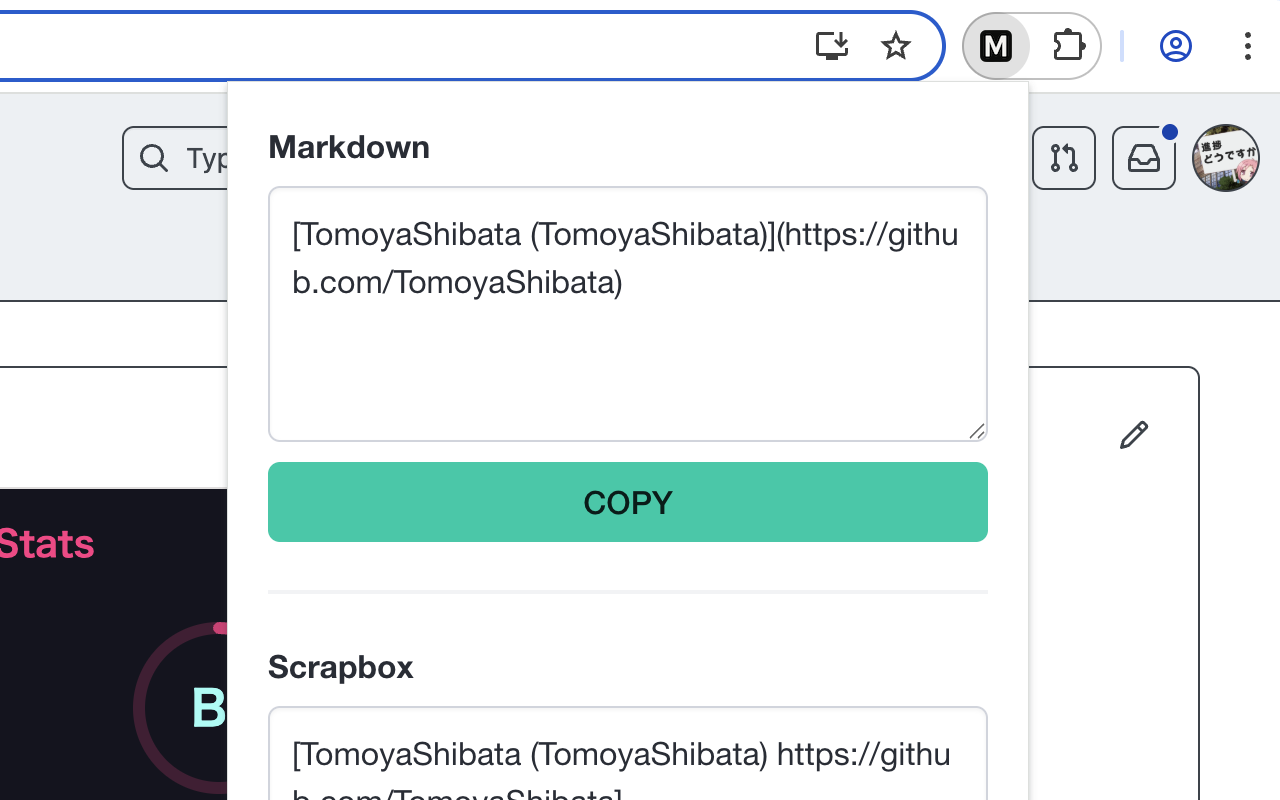Click the Scrapbox section label
This screenshot has height=800, width=1280.
[x=340, y=667]
